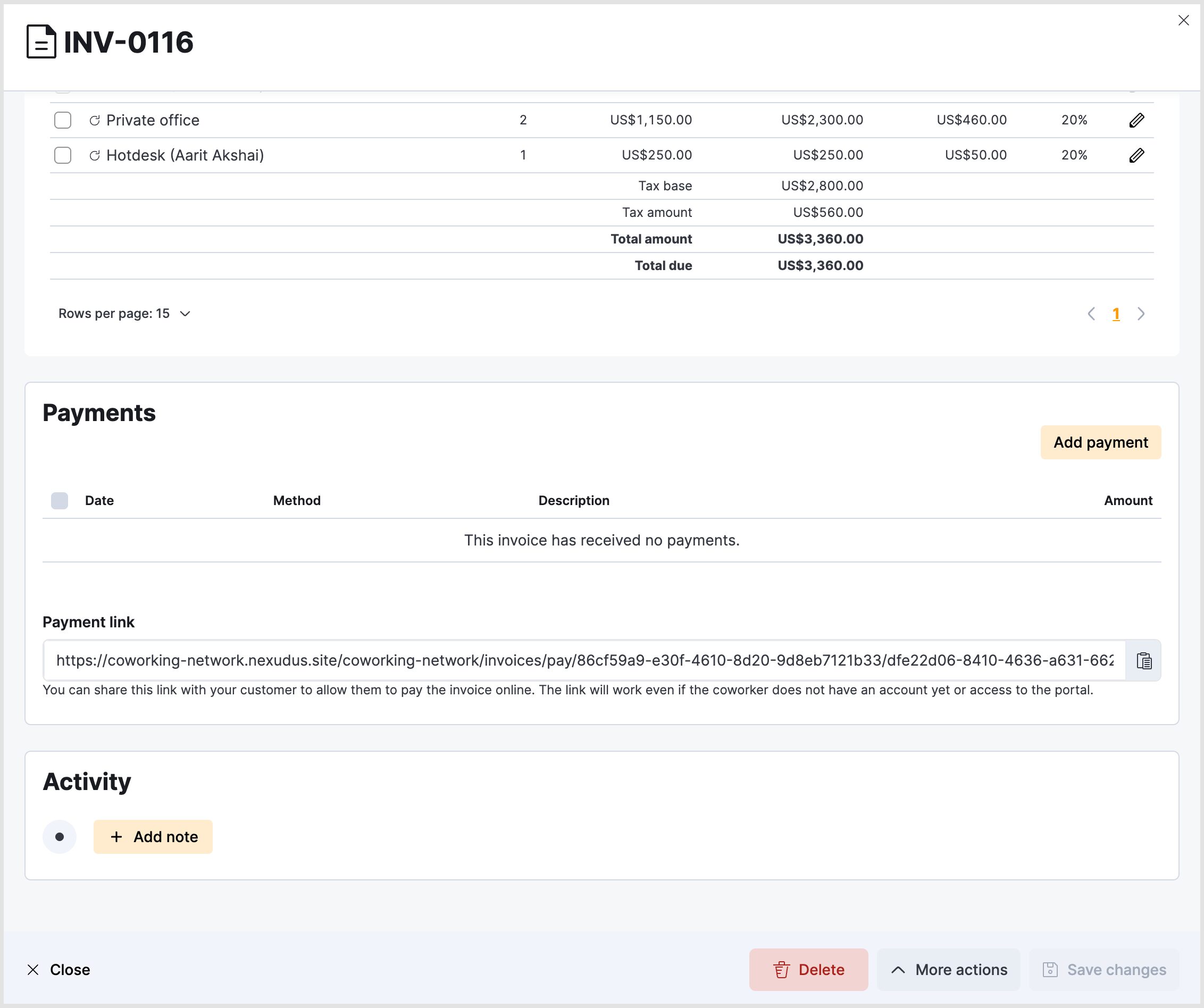Click the Tax amount value US$560.00
The width and height of the screenshot is (1204, 1008).
tap(829, 213)
